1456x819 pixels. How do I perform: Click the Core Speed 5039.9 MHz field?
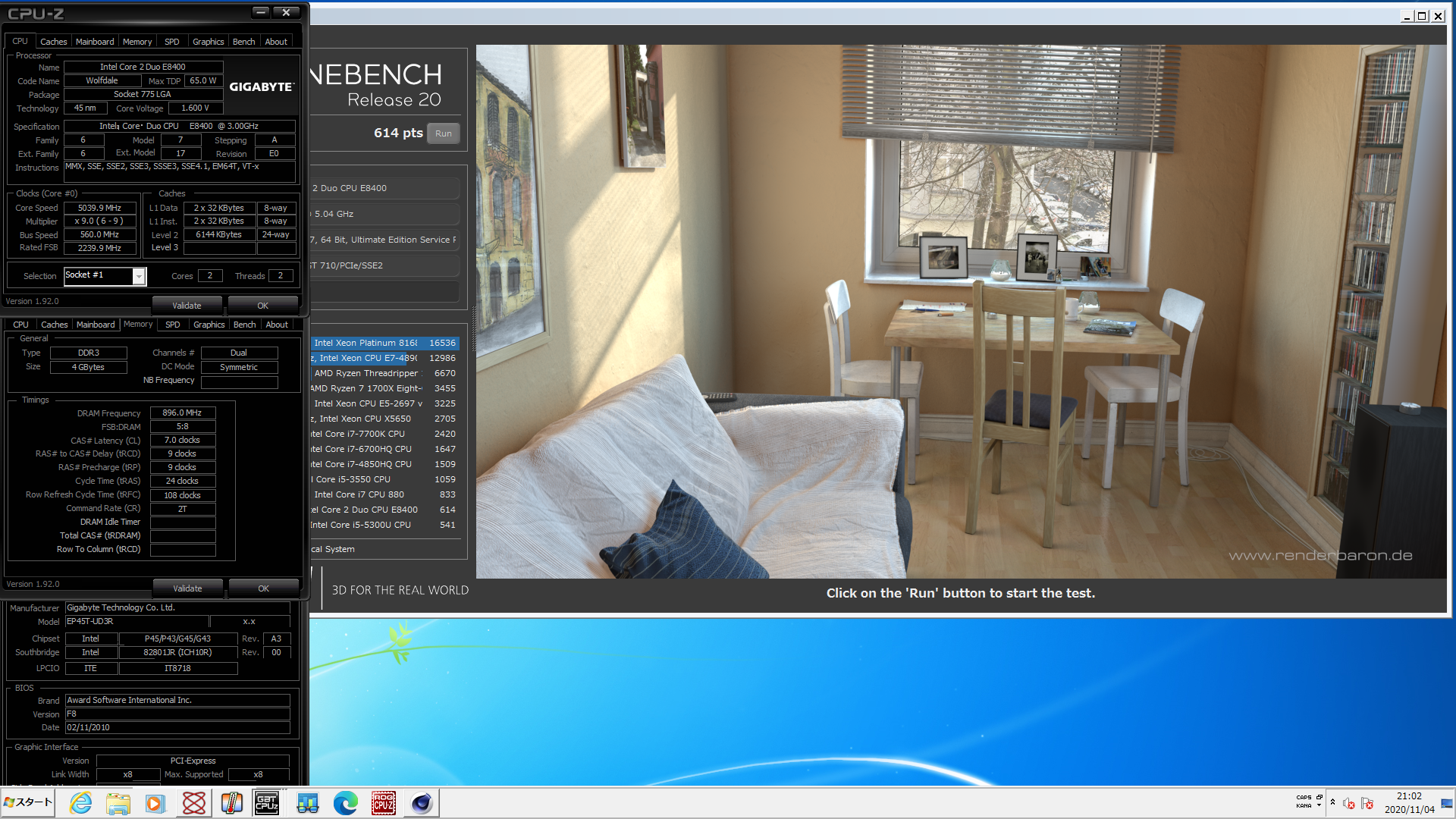pos(99,208)
